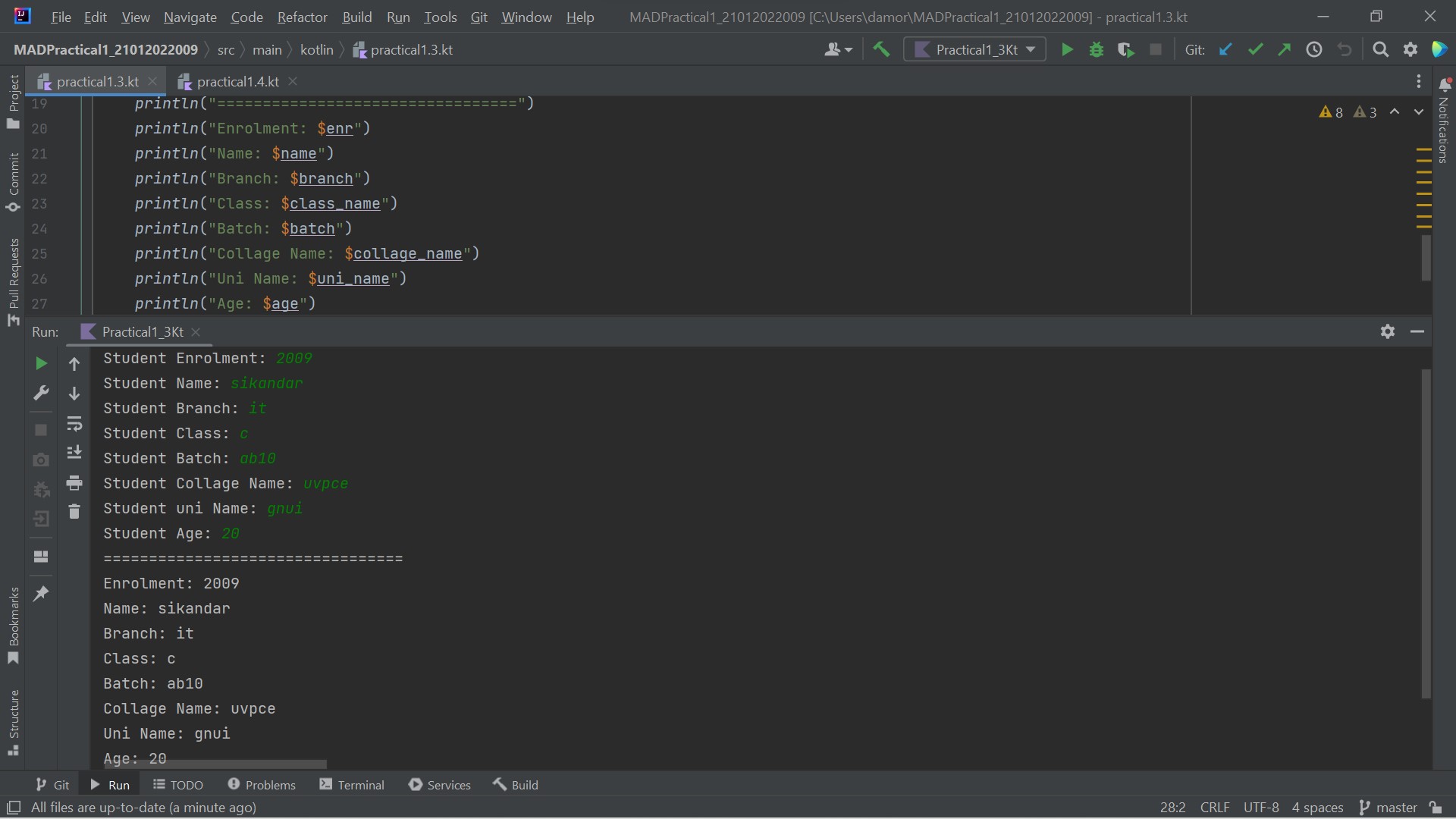Open master branch selector in status bar
Screen dimensions: 1456x819
(x=1388, y=808)
